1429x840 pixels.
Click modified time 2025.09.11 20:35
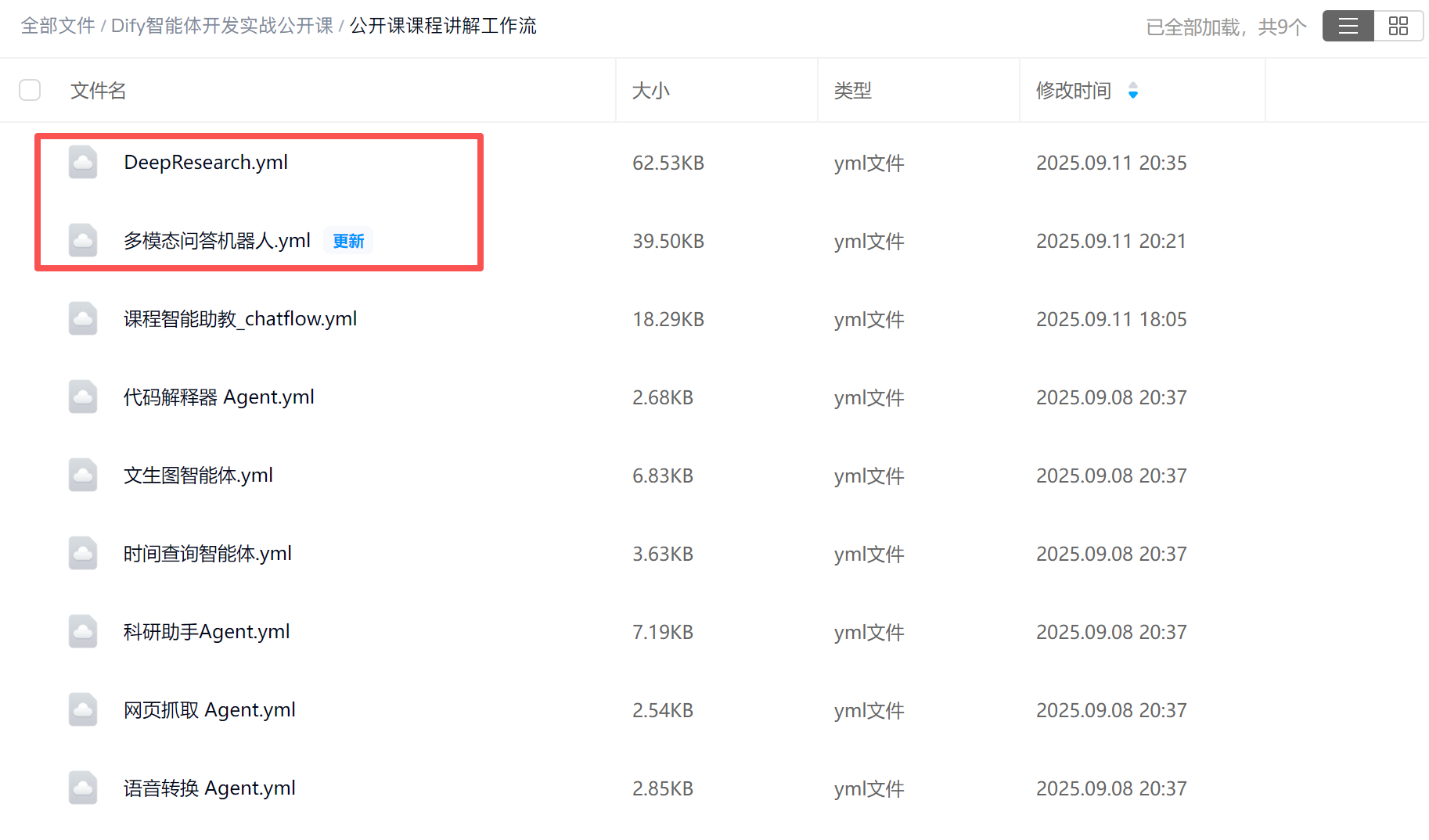point(1111,163)
